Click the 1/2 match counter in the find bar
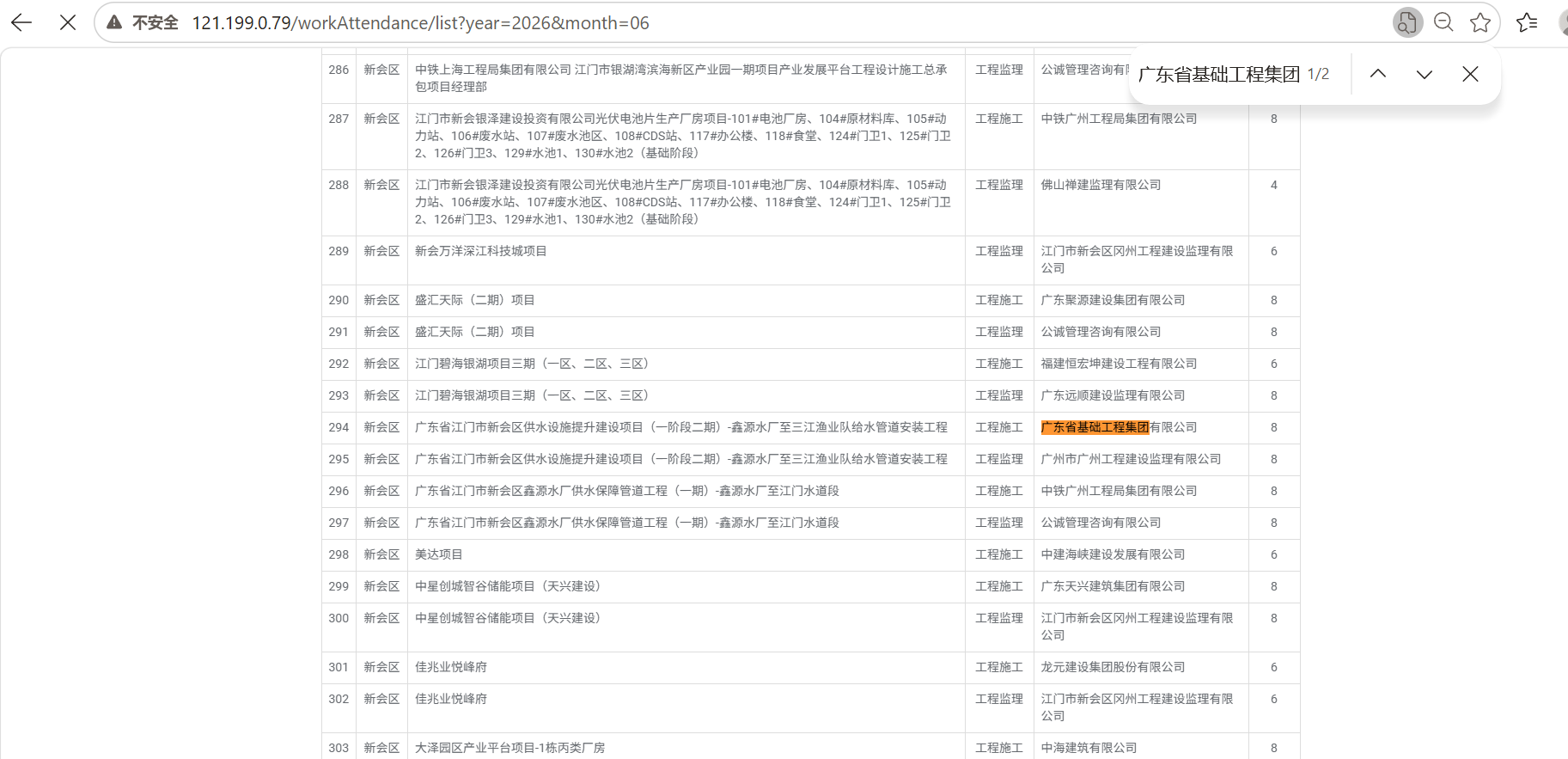The width and height of the screenshot is (1568, 759). pyautogui.click(x=1318, y=74)
